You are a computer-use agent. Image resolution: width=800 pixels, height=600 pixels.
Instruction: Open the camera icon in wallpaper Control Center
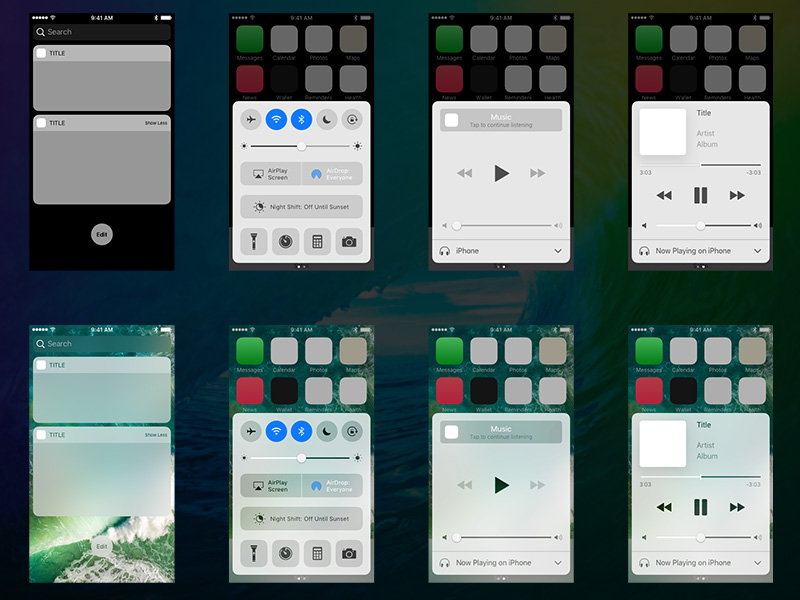pos(349,553)
